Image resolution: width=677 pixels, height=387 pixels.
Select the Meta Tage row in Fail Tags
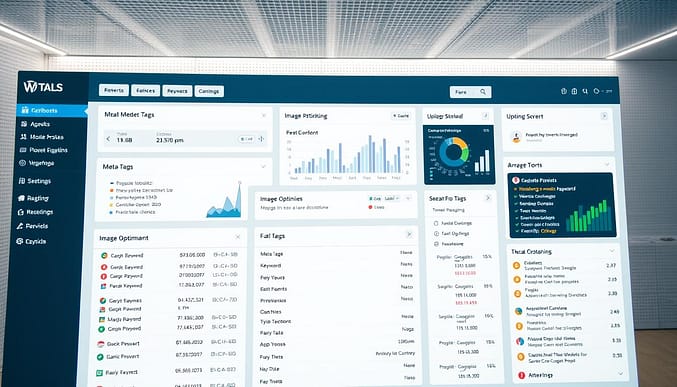coord(335,254)
